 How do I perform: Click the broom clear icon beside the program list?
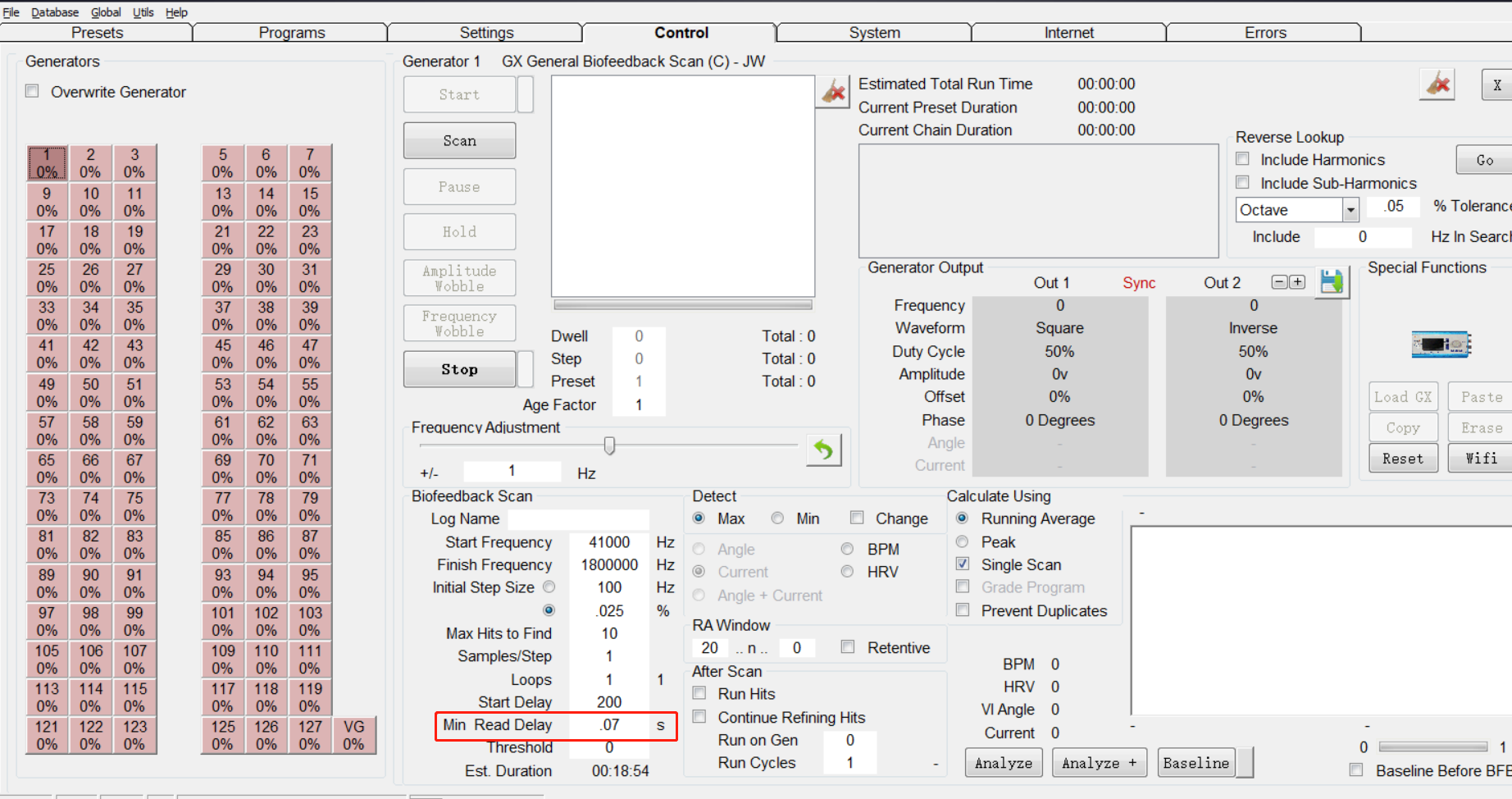tap(833, 92)
